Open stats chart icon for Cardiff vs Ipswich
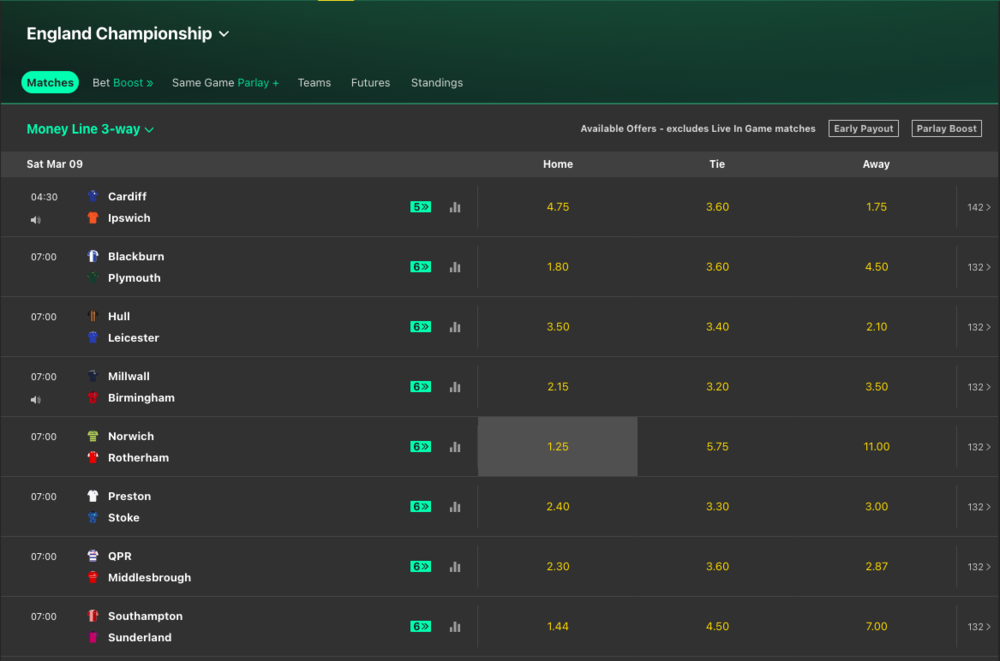The height and width of the screenshot is (661, 1000). 455,207
